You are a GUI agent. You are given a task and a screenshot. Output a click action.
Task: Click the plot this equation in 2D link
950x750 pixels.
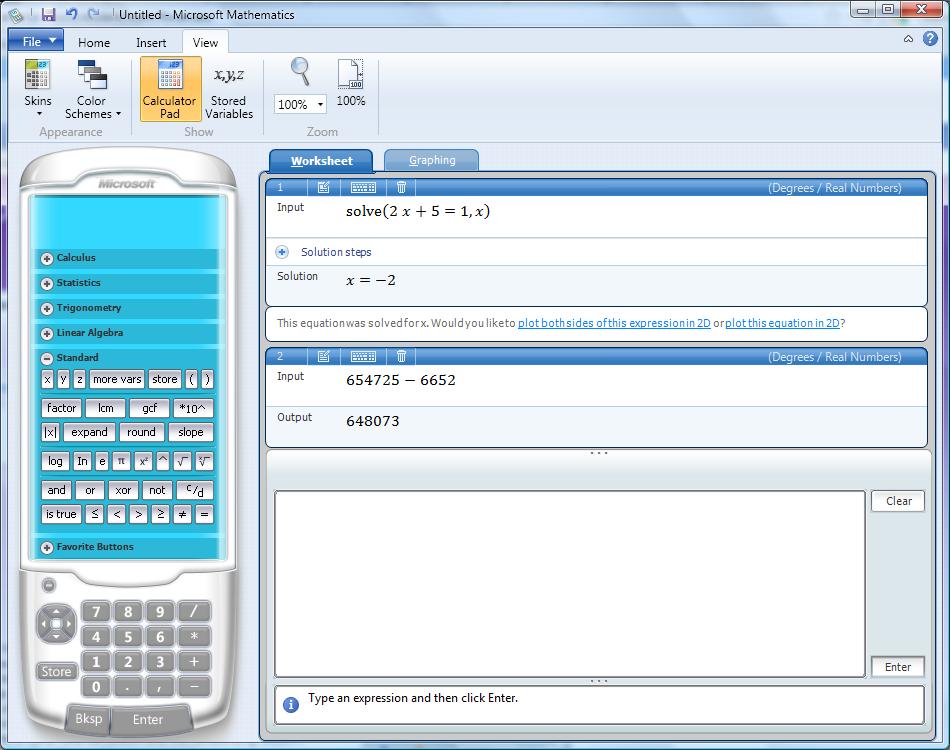pos(783,323)
